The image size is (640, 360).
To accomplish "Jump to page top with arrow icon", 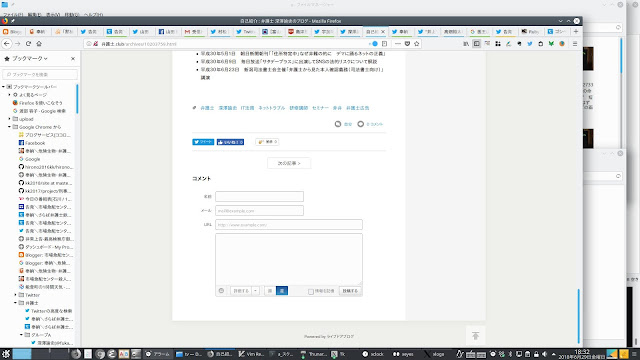I will (x=476, y=336).
